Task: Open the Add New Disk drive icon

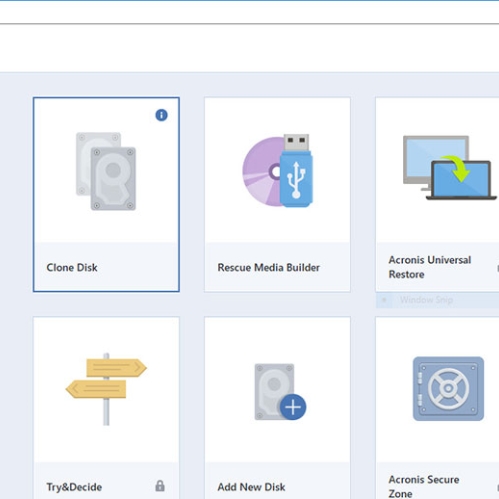Action: [280, 392]
